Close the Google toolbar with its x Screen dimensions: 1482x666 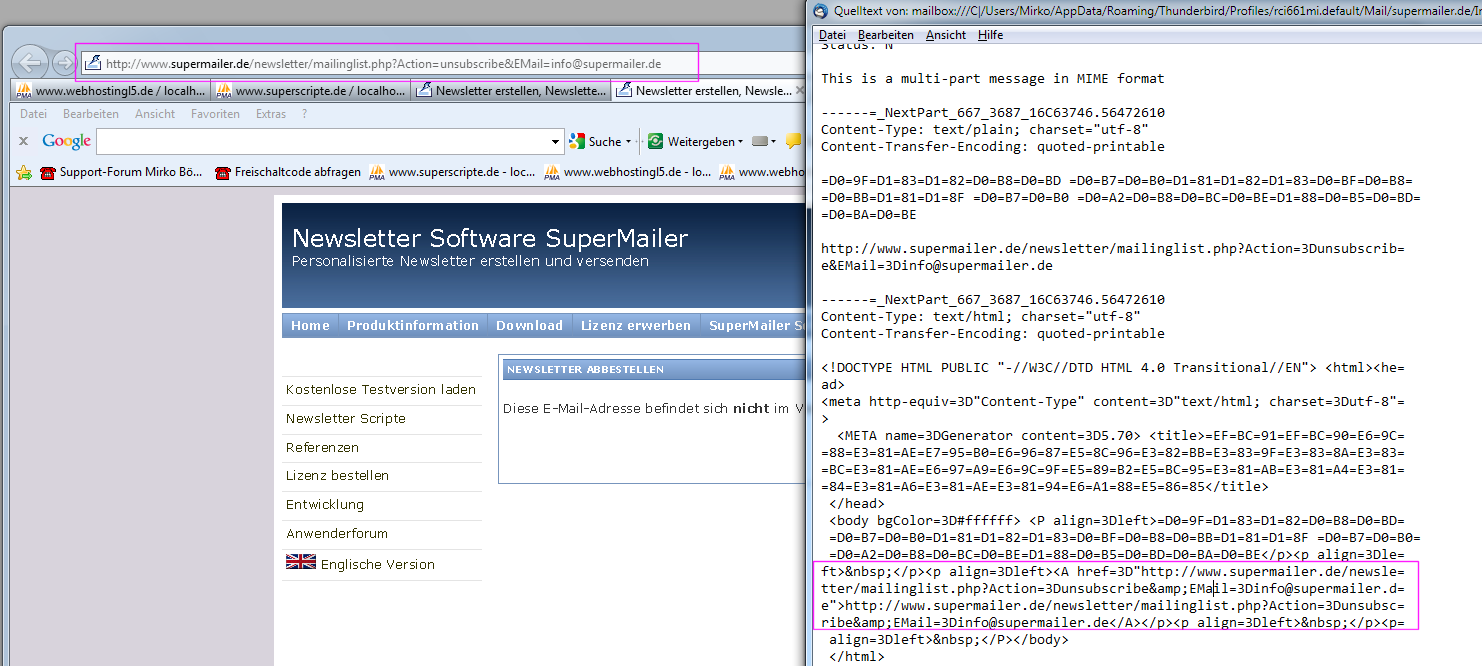coord(23,141)
